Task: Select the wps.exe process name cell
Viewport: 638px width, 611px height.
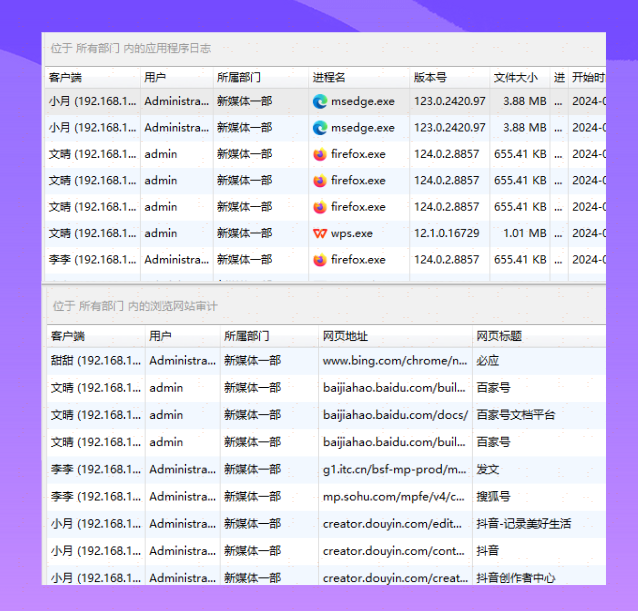Action: pyautogui.click(x=359, y=233)
